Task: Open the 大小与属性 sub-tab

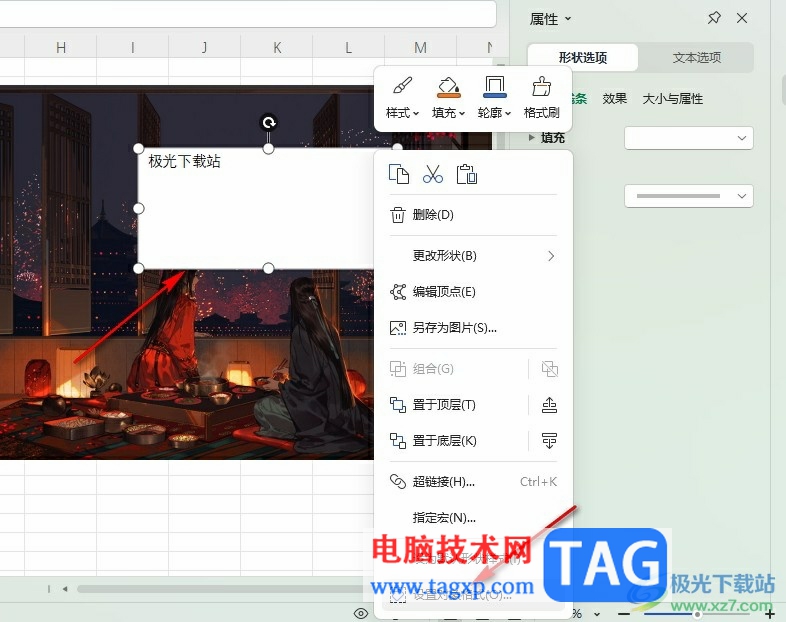Action: pyautogui.click(x=672, y=98)
